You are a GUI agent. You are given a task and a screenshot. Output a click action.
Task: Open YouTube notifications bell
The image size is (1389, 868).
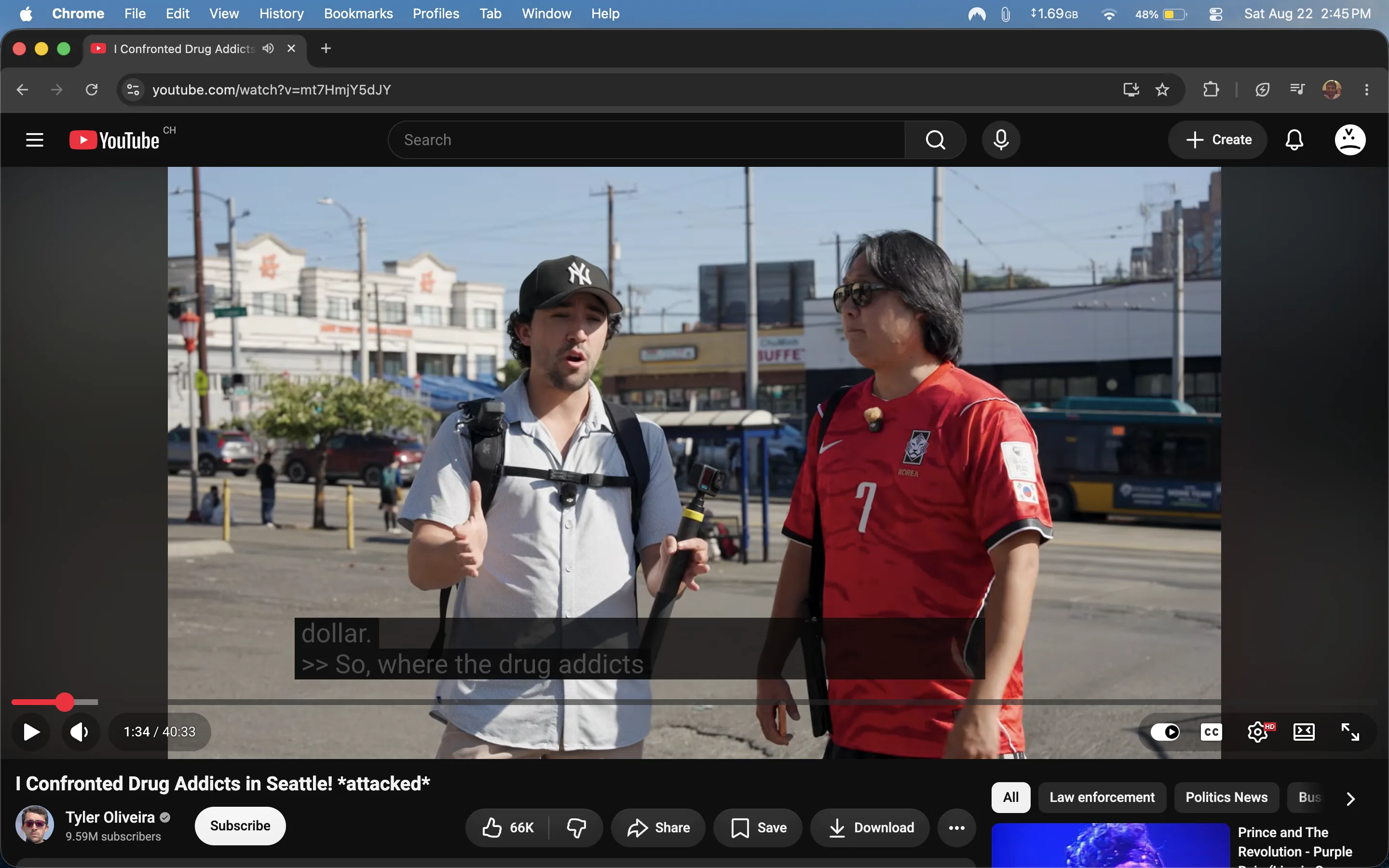(x=1294, y=139)
